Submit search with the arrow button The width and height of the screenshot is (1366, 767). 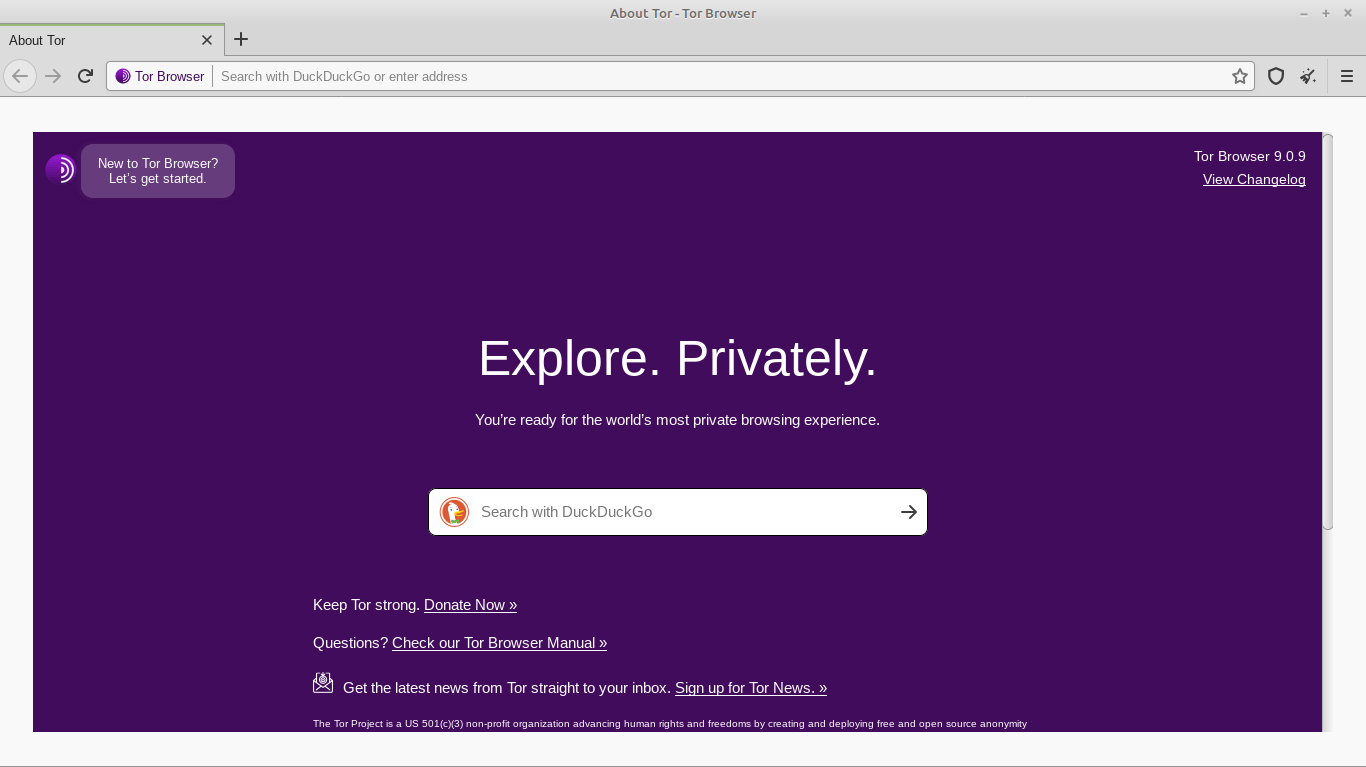click(908, 512)
